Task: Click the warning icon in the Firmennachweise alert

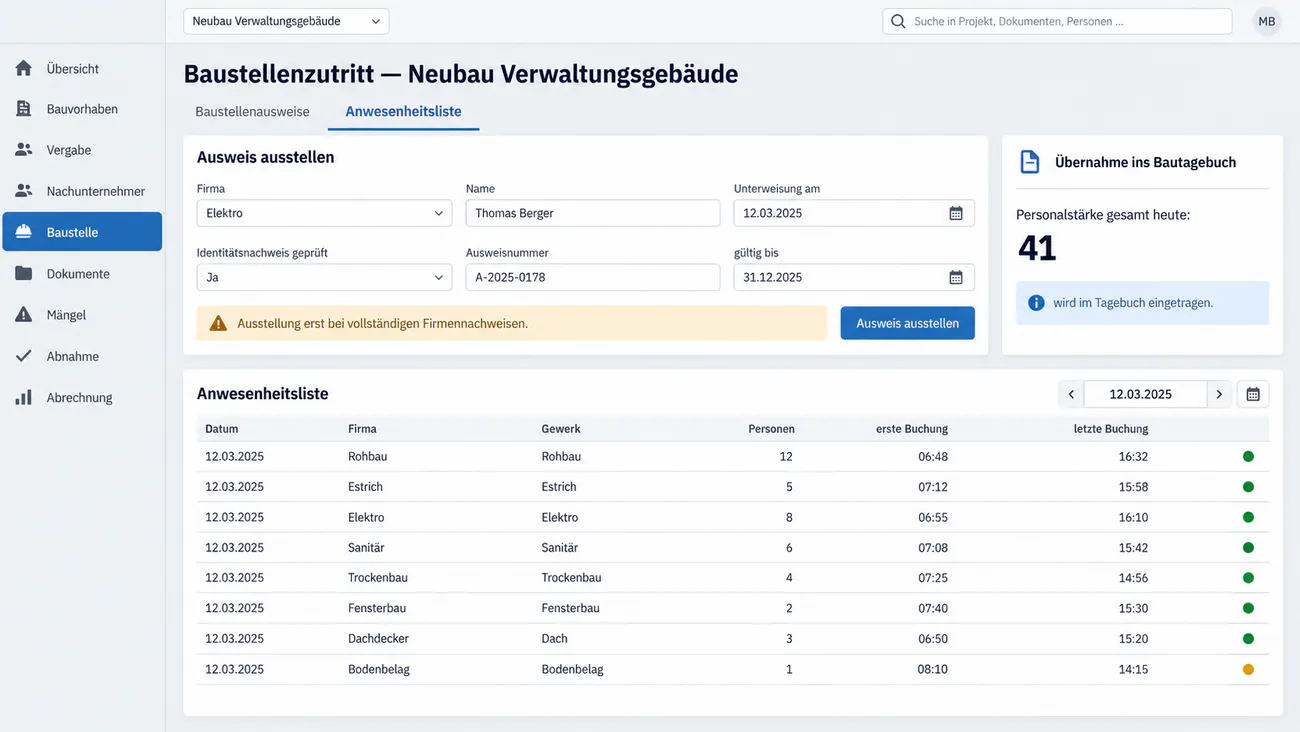Action: pos(218,323)
